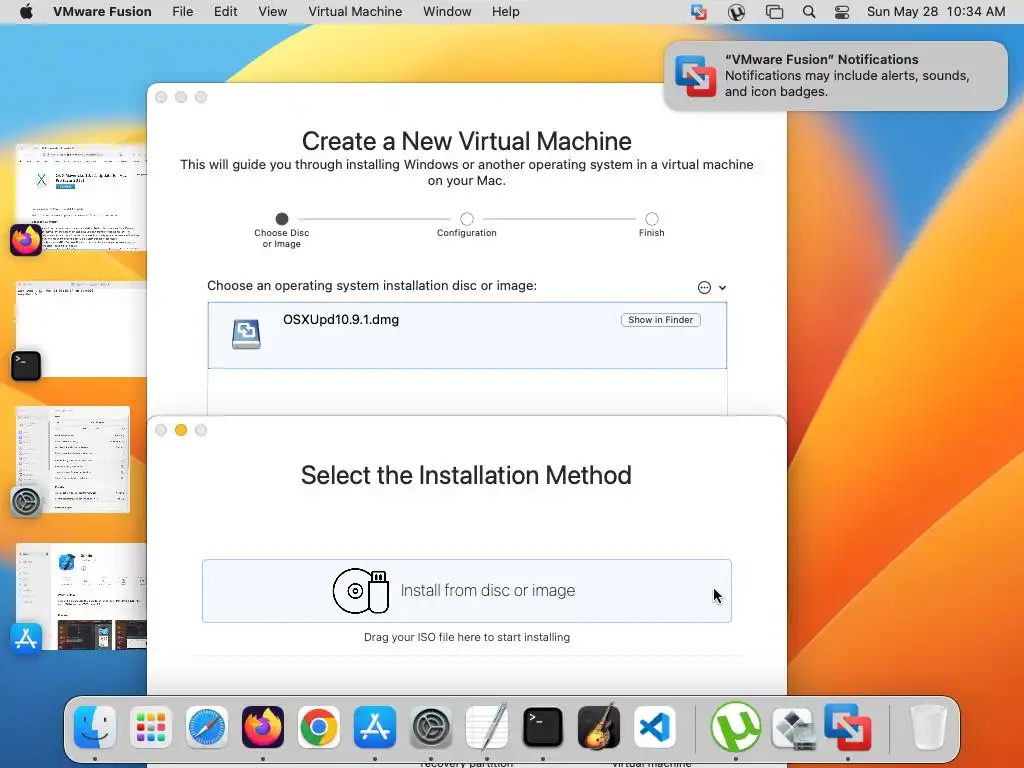Open System Settings from the Dock

tap(431, 727)
